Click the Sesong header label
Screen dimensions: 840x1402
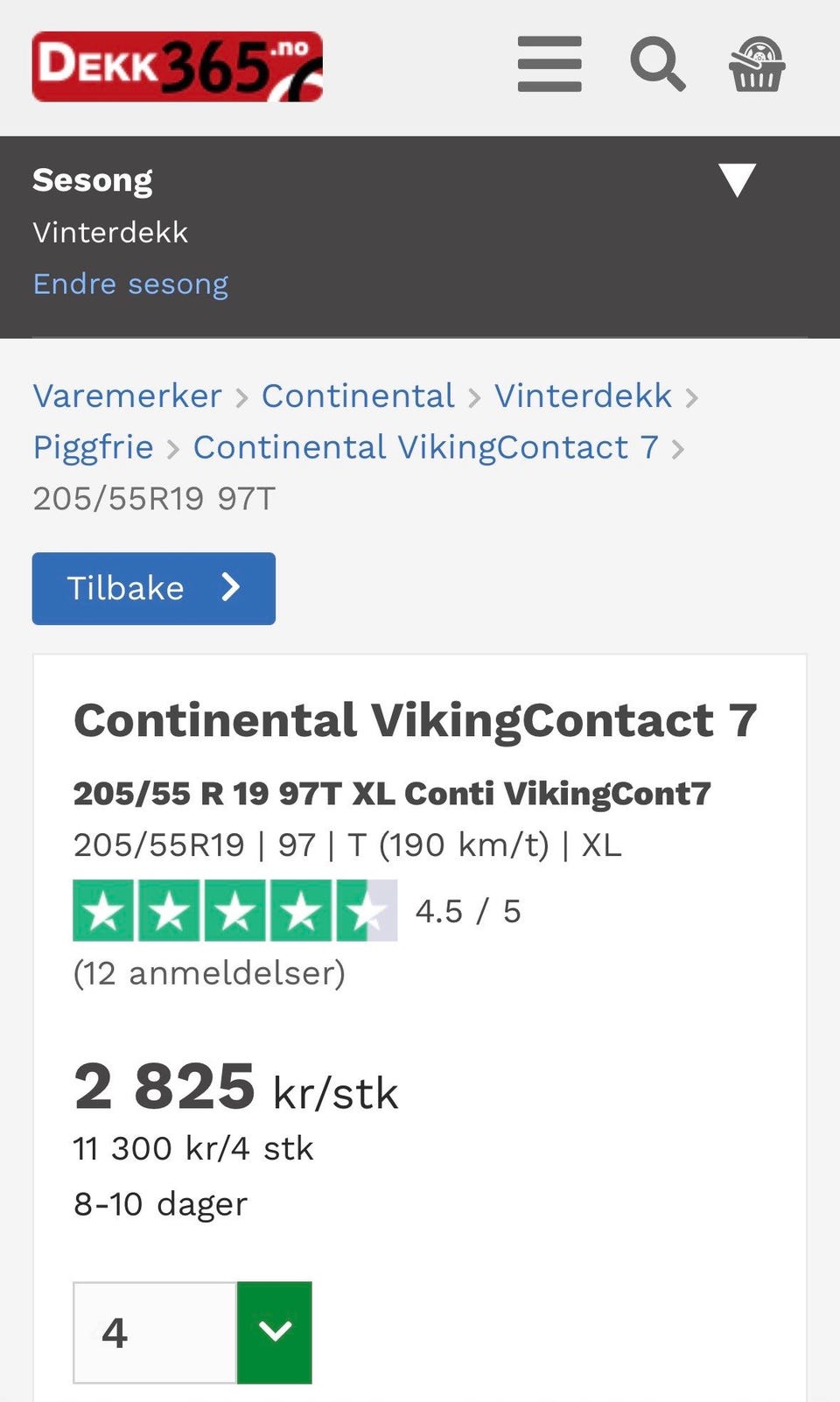pyautogui.click(x=92, y=180)
